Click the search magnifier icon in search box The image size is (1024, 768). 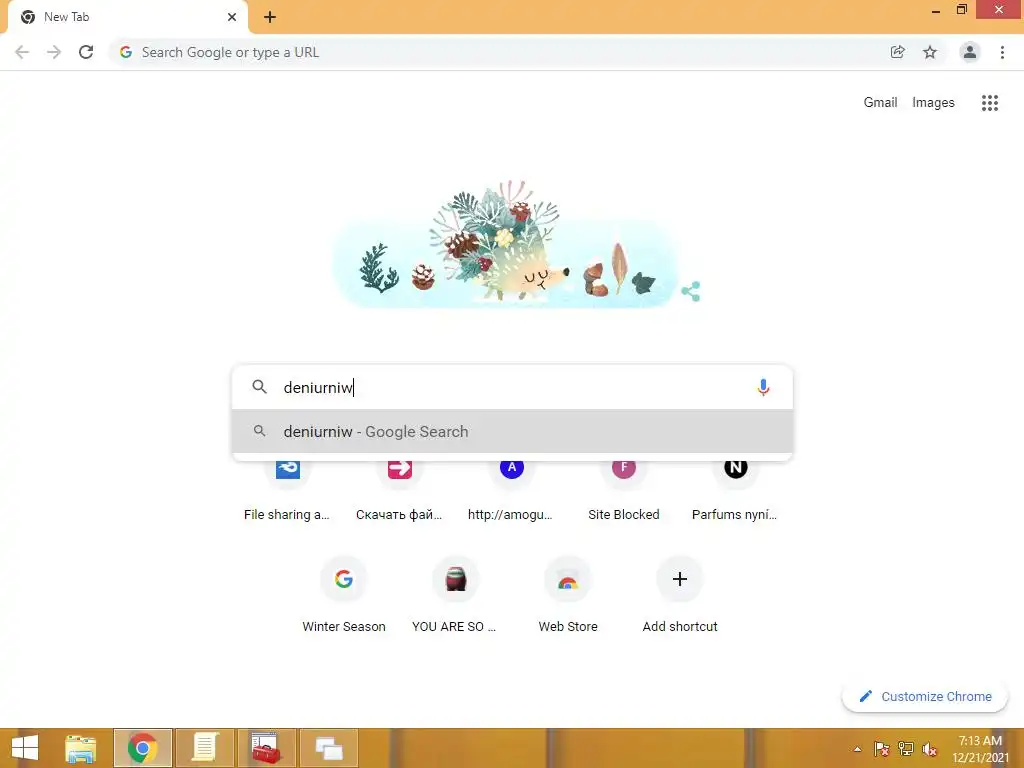pyautogui.click(x=259, y=387)
